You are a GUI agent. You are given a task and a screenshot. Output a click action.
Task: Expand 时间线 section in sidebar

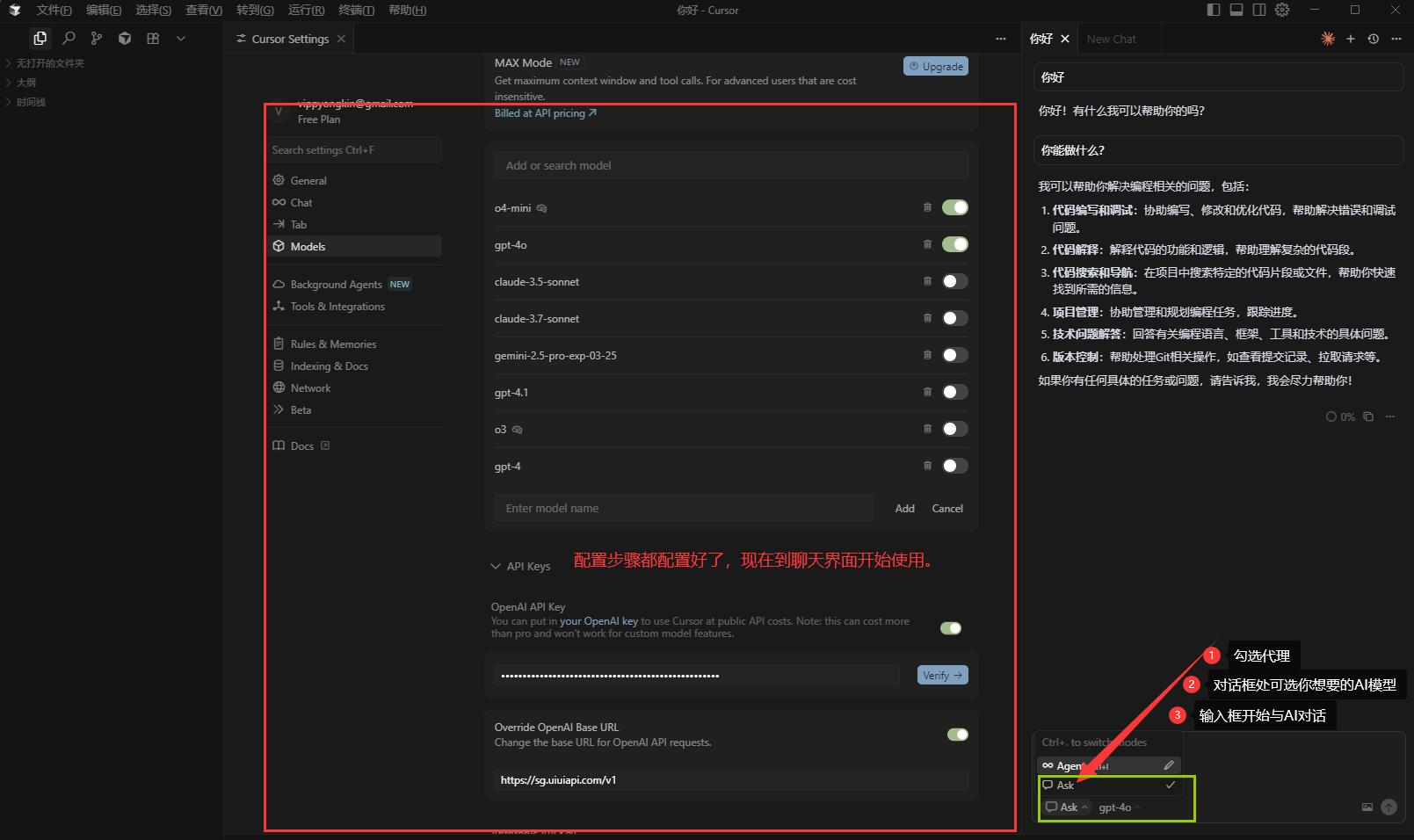click(30, 102)
